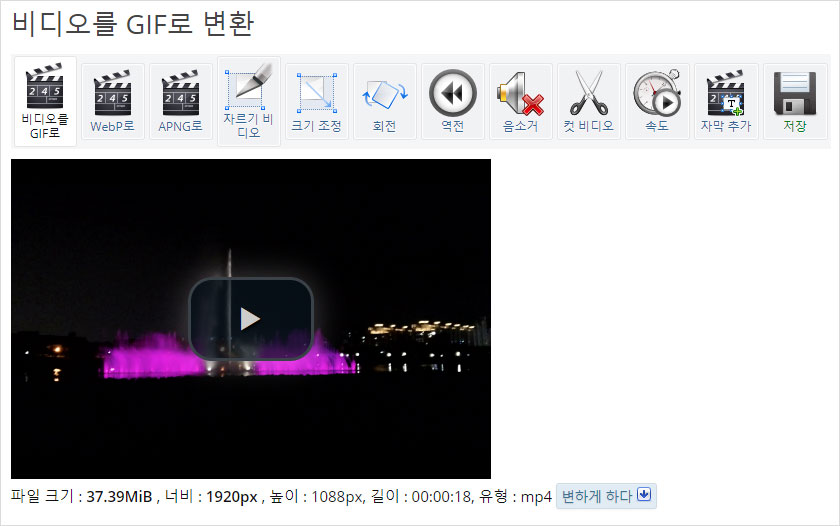Open the APNG로 converter

(x=181, y=101)
